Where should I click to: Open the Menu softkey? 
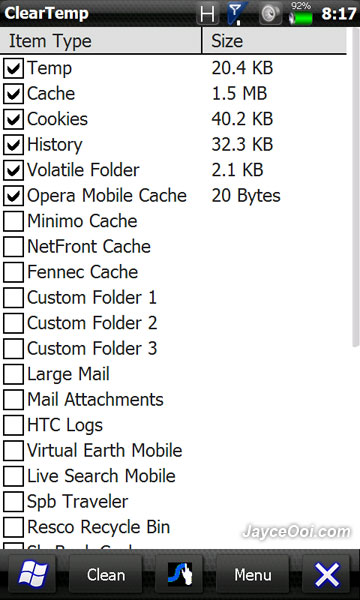coord(253,574)
